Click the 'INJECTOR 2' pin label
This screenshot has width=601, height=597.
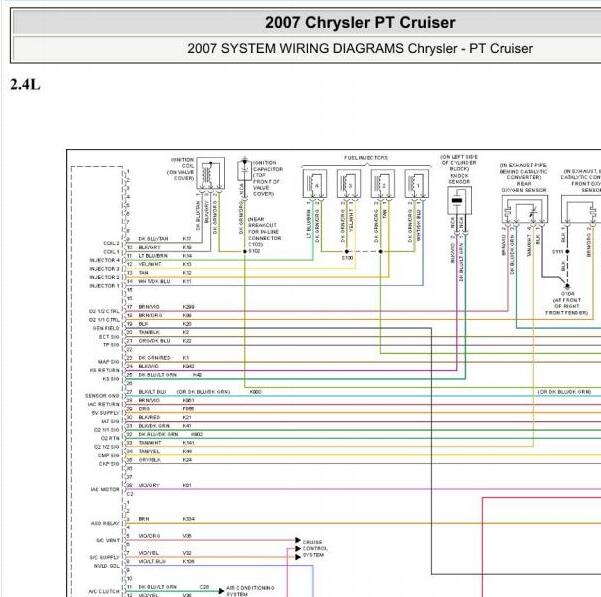[x=105, y=277]
